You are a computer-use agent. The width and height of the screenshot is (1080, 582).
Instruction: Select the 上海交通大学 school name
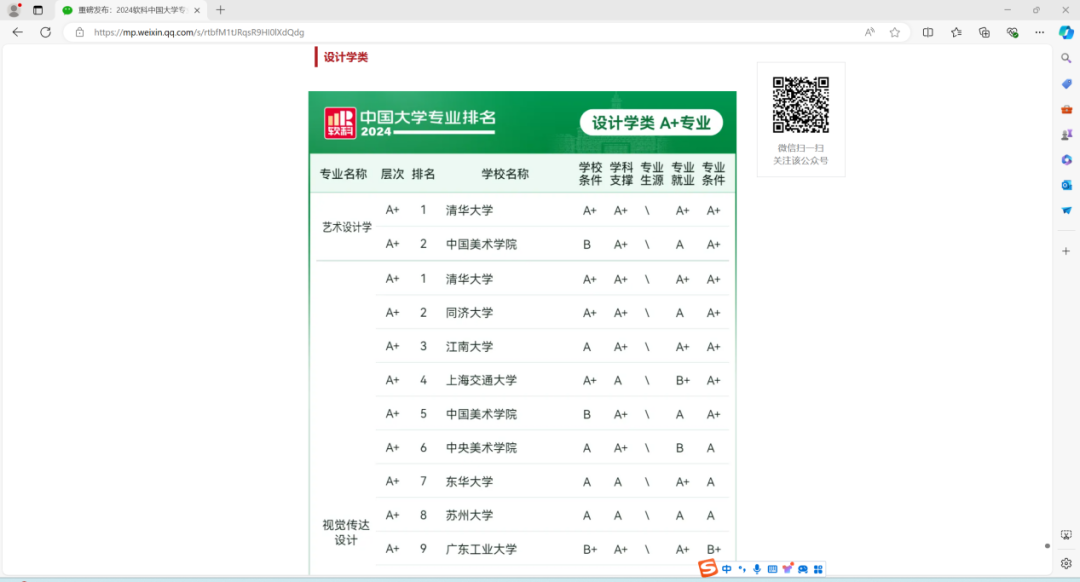[x=481, y=380]
